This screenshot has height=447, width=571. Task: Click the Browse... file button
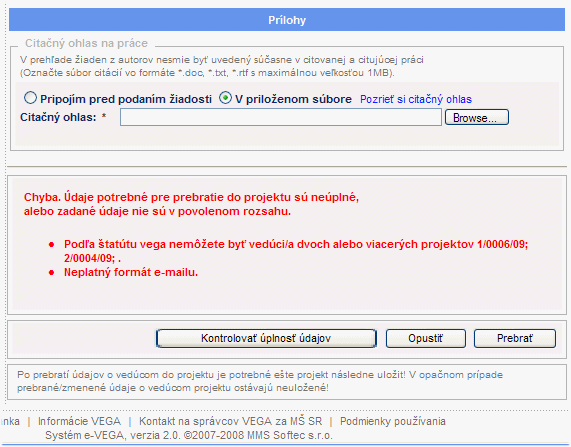476,117
